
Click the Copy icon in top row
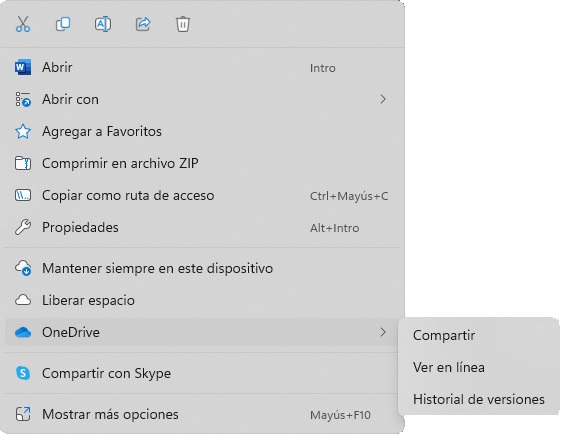(63, 24)
